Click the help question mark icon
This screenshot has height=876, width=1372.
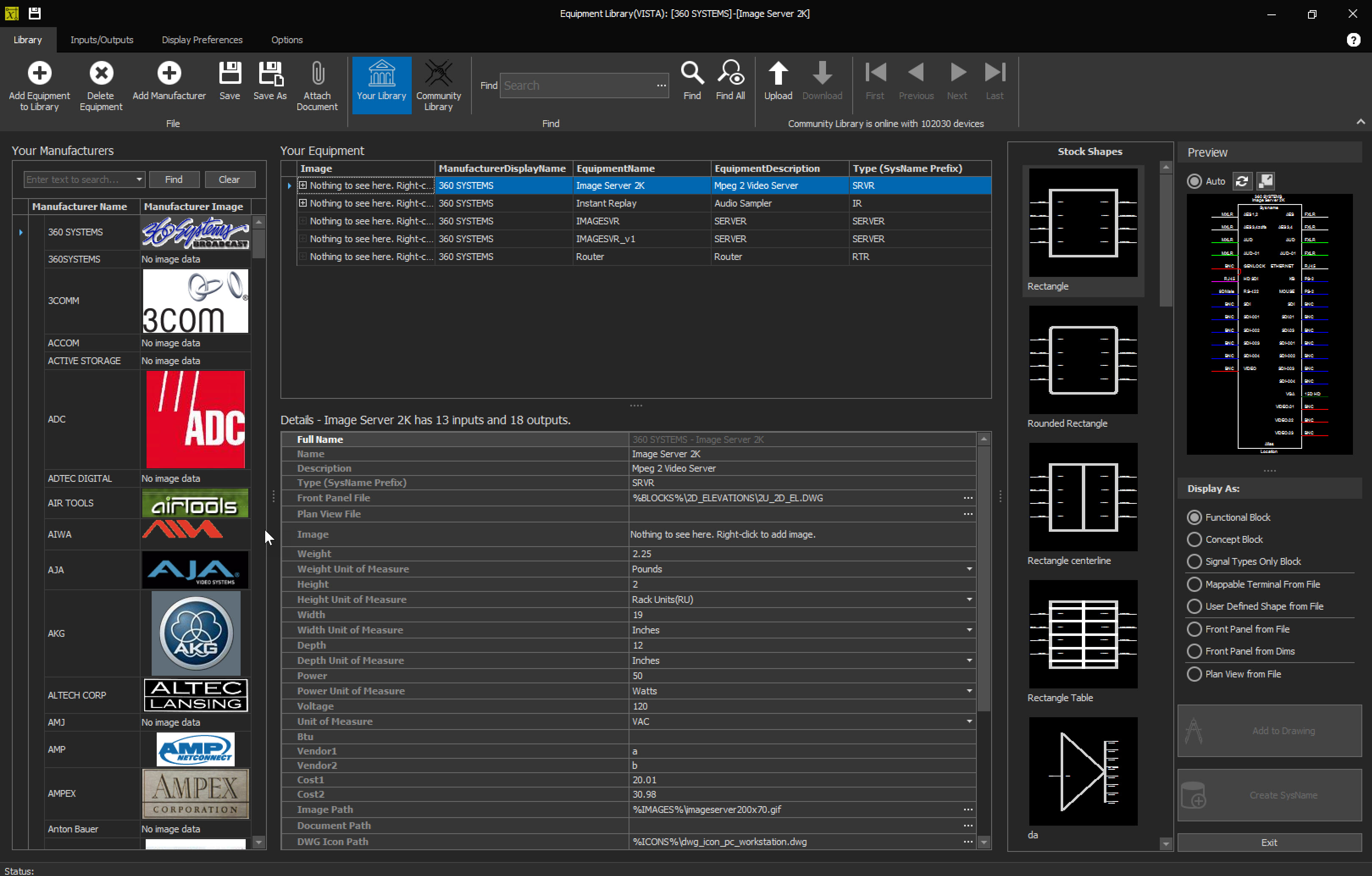[1353, 40]
